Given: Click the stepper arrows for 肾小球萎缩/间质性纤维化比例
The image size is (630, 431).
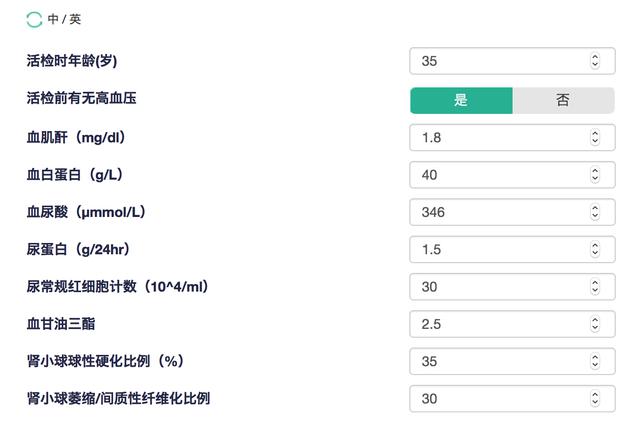Looking at the screenshot, I should (x=595, y=399).
